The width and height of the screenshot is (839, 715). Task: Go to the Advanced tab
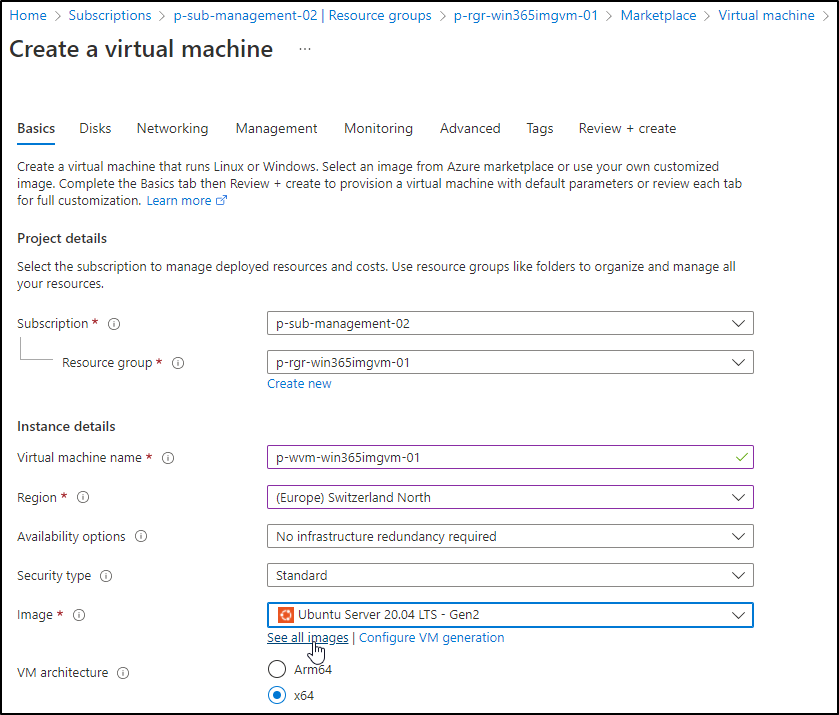click(x=470, y=128)
